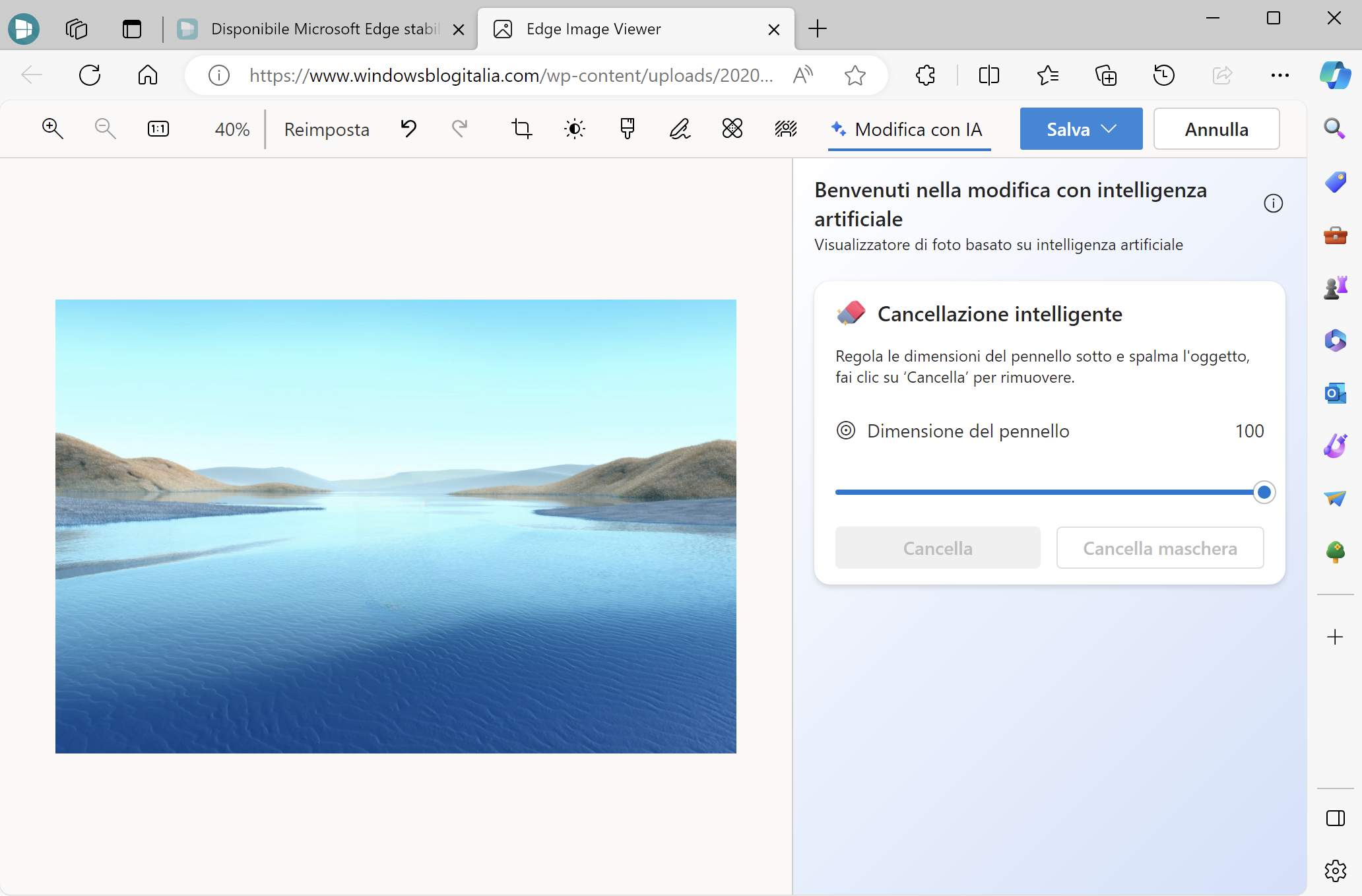Viewport: 1362px width, 896px height.
Task: Click the address bar URL
Action: pos(511,75)
